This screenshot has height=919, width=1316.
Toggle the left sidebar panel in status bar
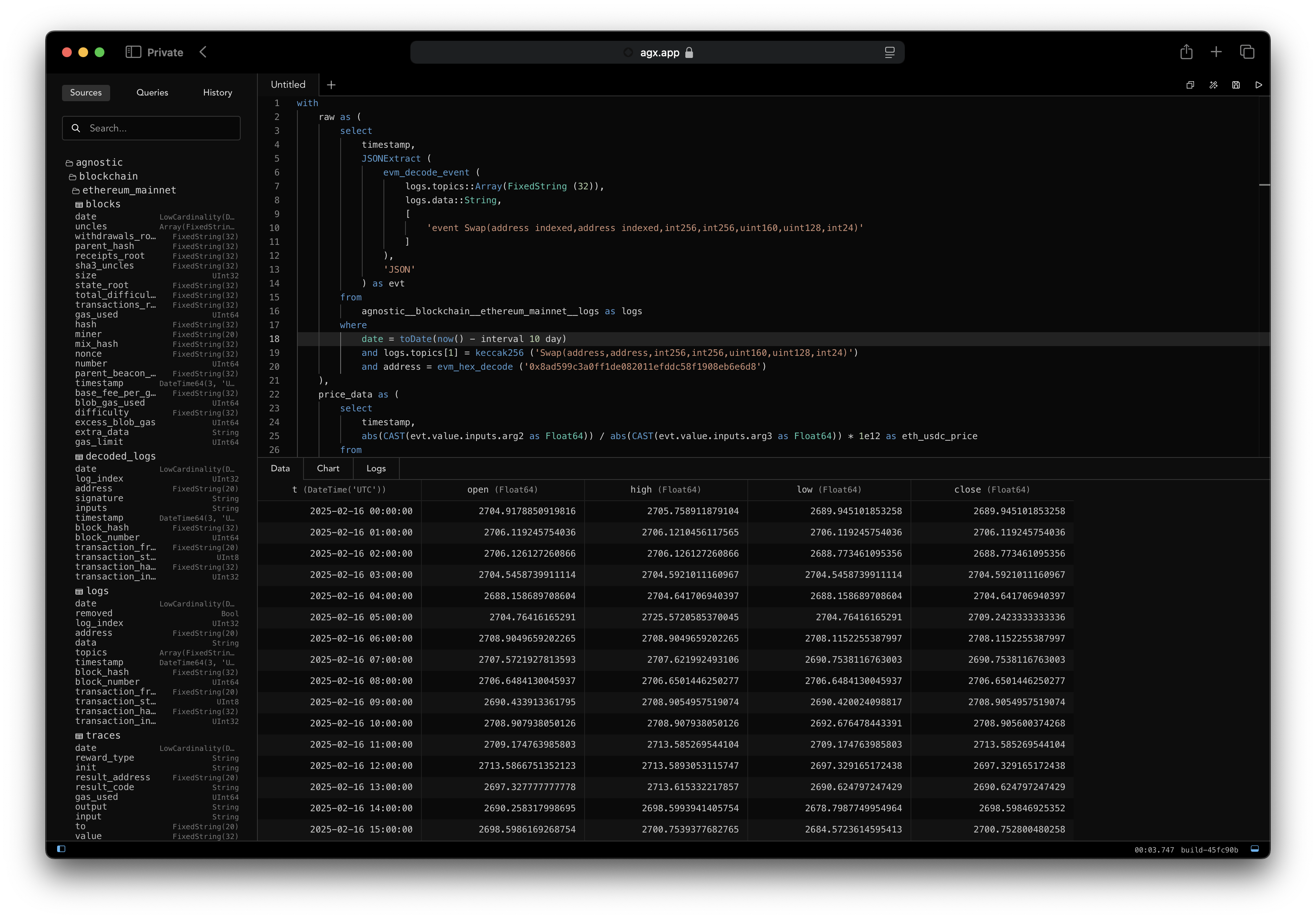coord(61,849)
